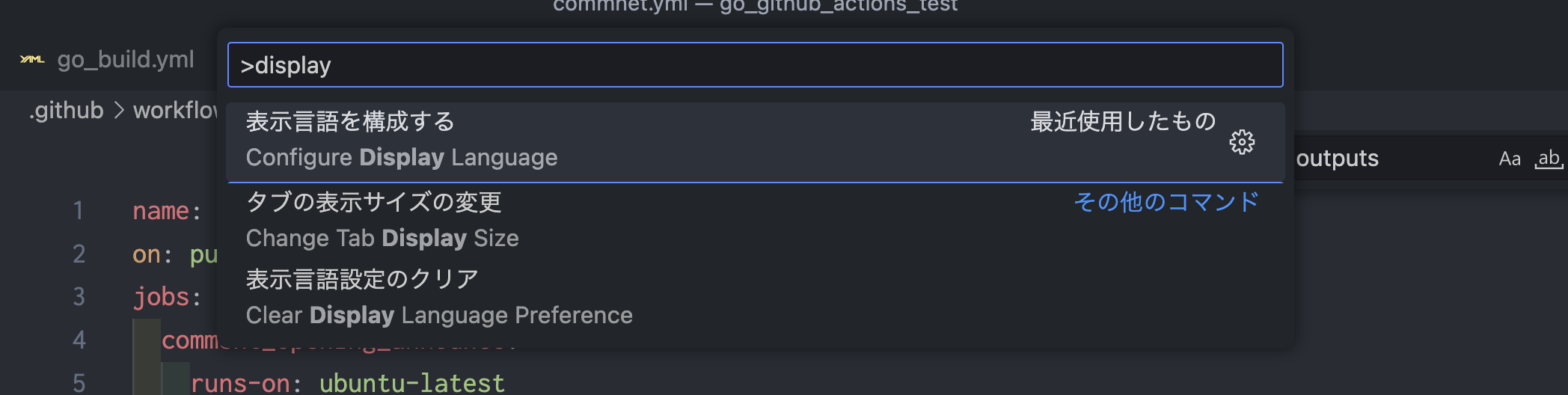
Task: Place cursor on the runs-on key
Action: 239,383
